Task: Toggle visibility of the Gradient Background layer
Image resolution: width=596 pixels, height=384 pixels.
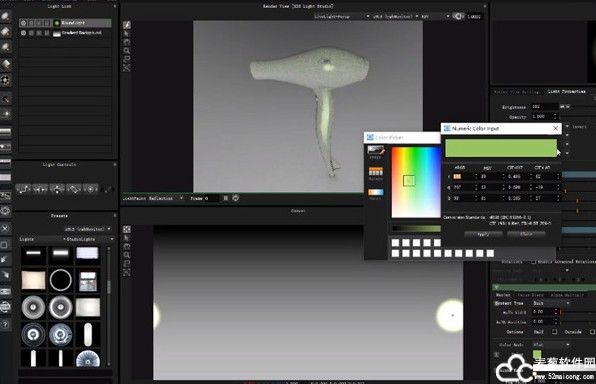Action: click(x=24, y=33)
